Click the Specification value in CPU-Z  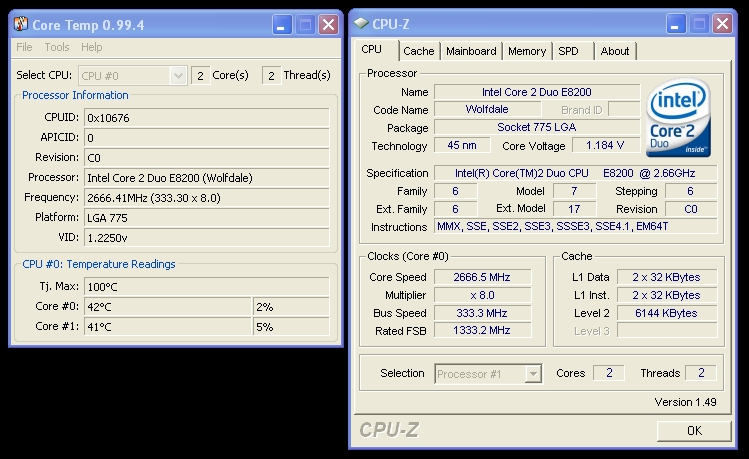(575, 173)
